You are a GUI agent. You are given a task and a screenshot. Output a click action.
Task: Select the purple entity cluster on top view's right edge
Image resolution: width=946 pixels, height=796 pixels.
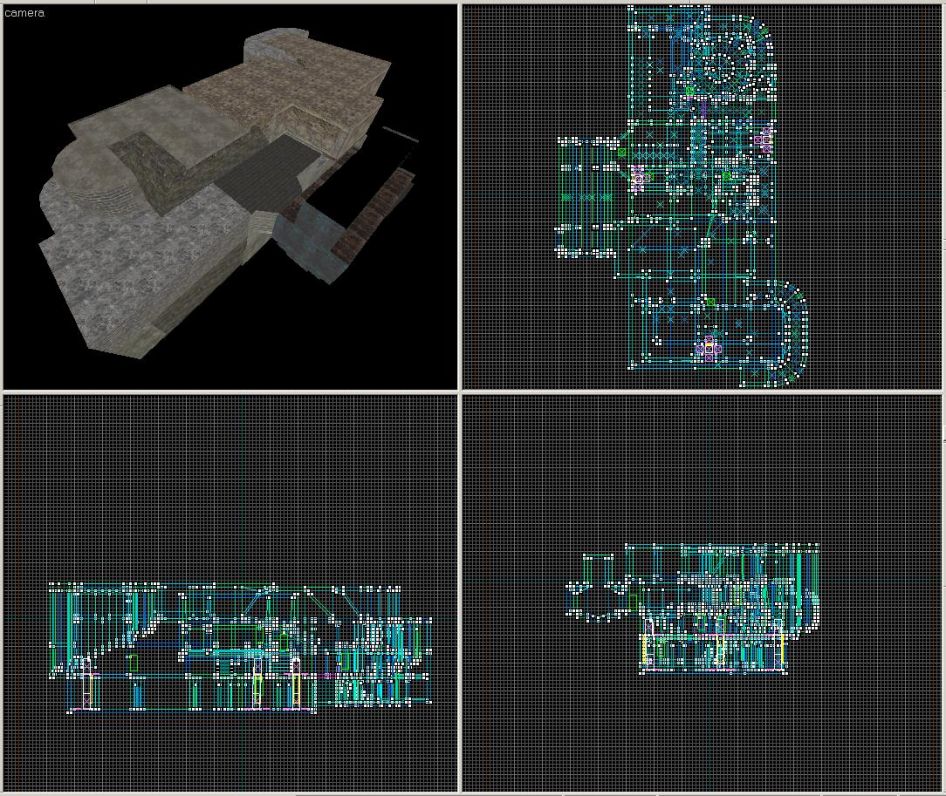(x=766, y=140)
